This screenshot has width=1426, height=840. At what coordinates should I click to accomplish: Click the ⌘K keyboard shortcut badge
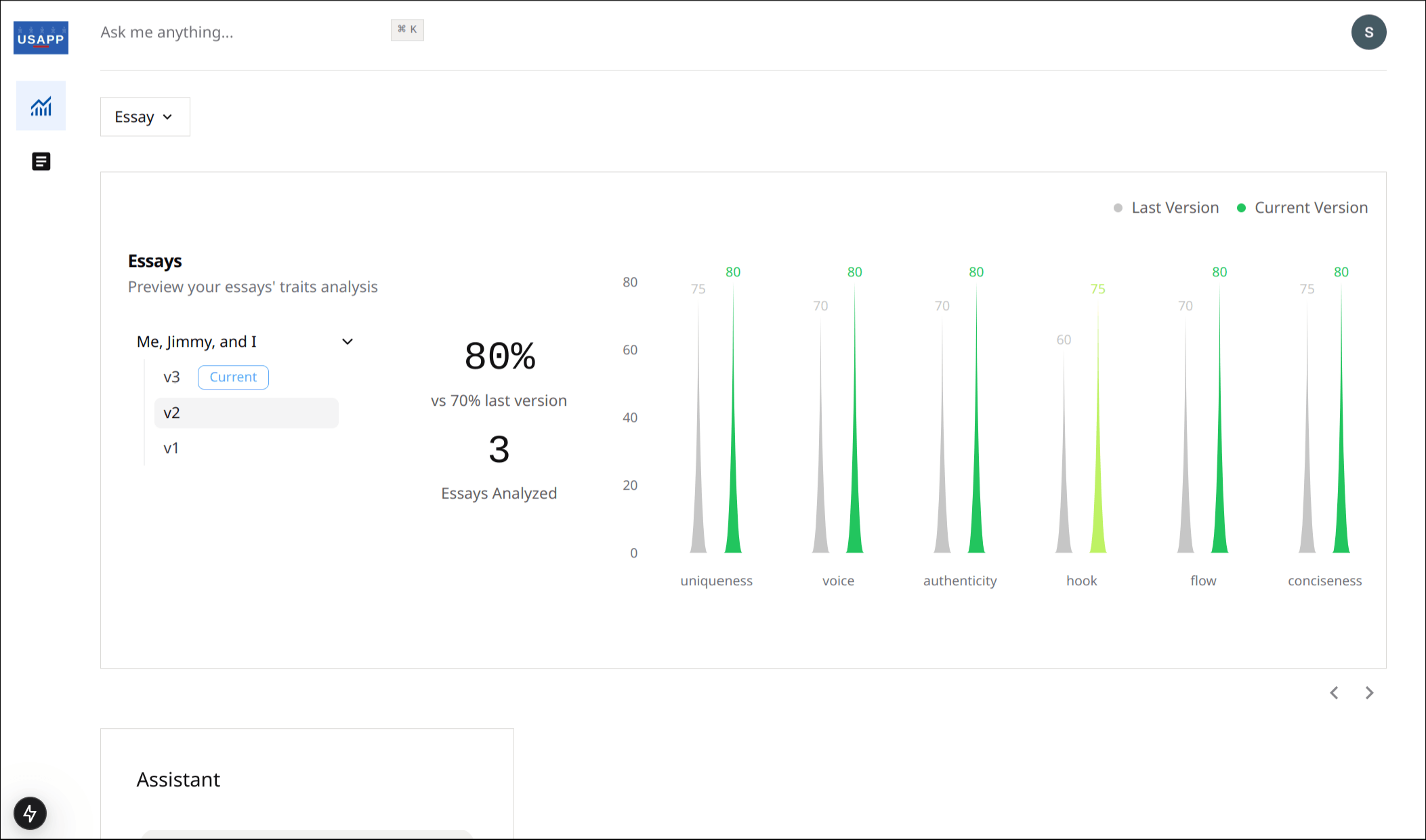pos(407,30)
